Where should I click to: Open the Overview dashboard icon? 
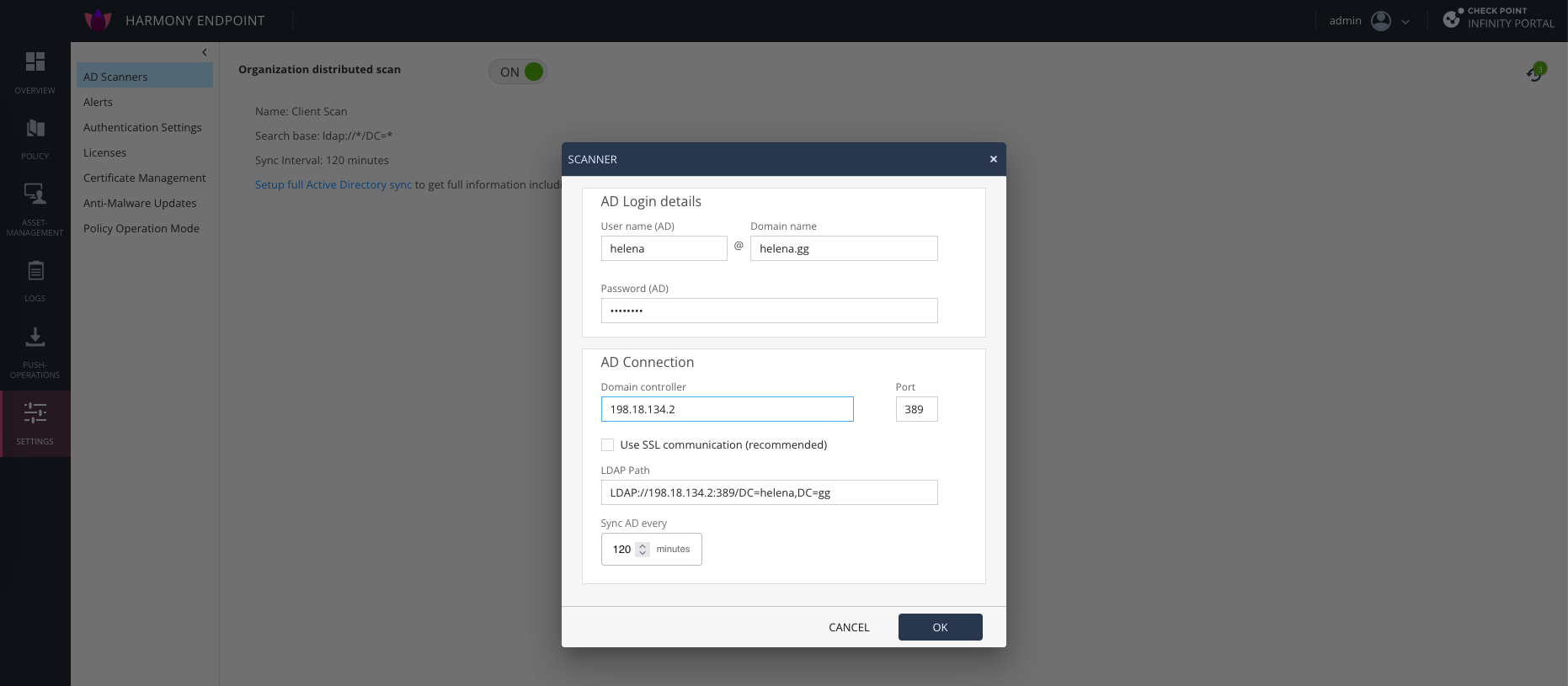pyautogui.click(x=35, y=62)
